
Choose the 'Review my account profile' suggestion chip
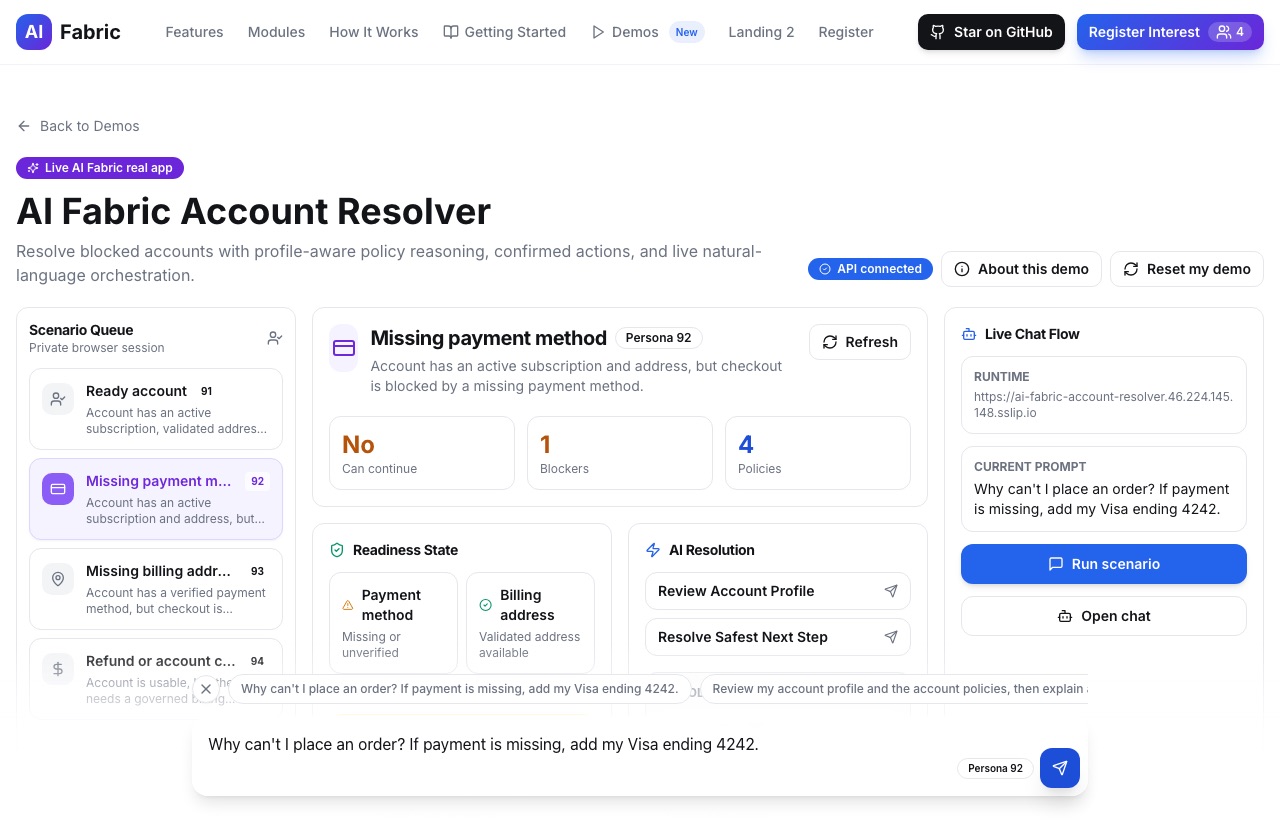pyautogui.click(x=894, y=689)
